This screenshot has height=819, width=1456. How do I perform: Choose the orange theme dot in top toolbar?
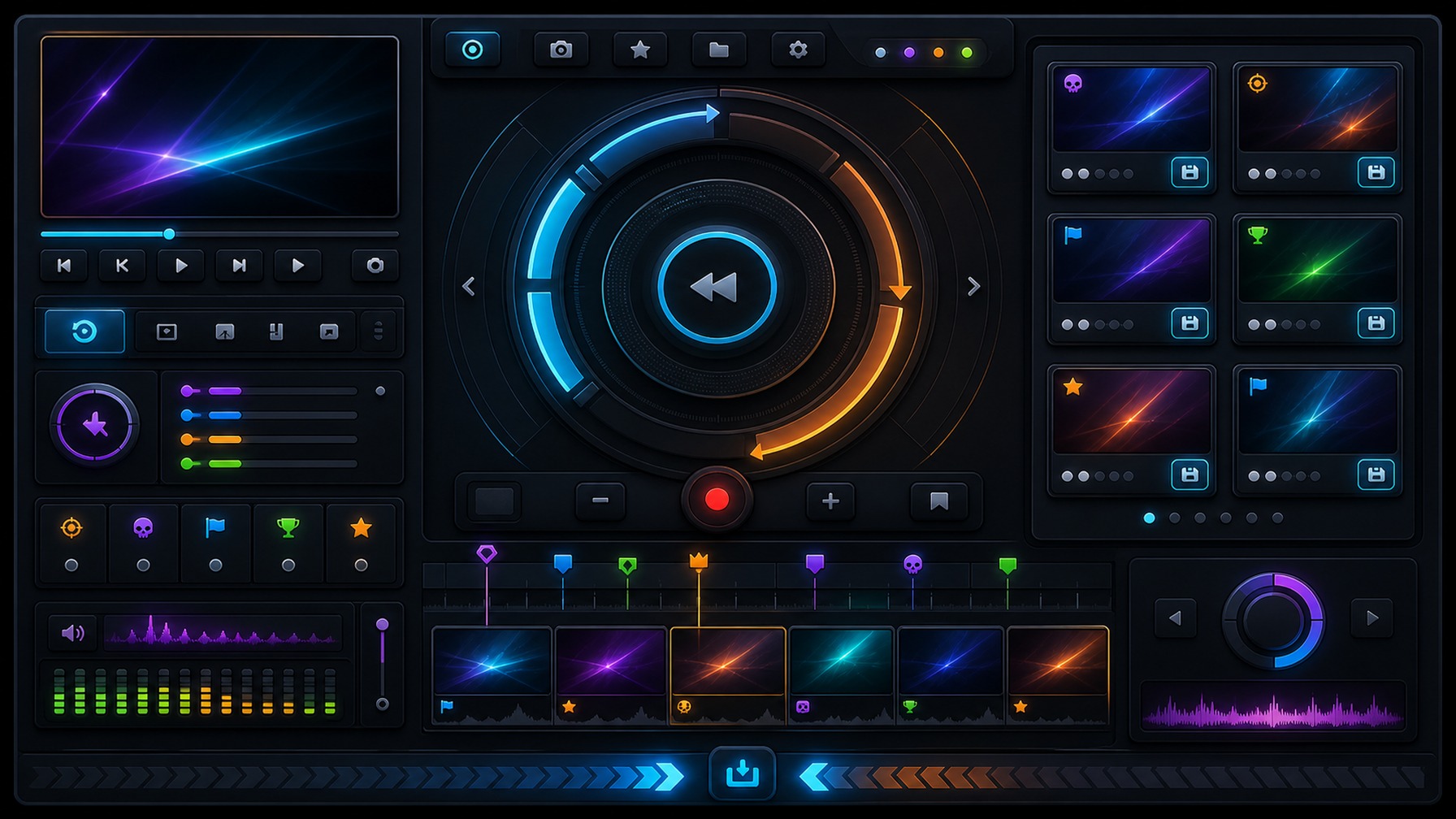(938, 53)
